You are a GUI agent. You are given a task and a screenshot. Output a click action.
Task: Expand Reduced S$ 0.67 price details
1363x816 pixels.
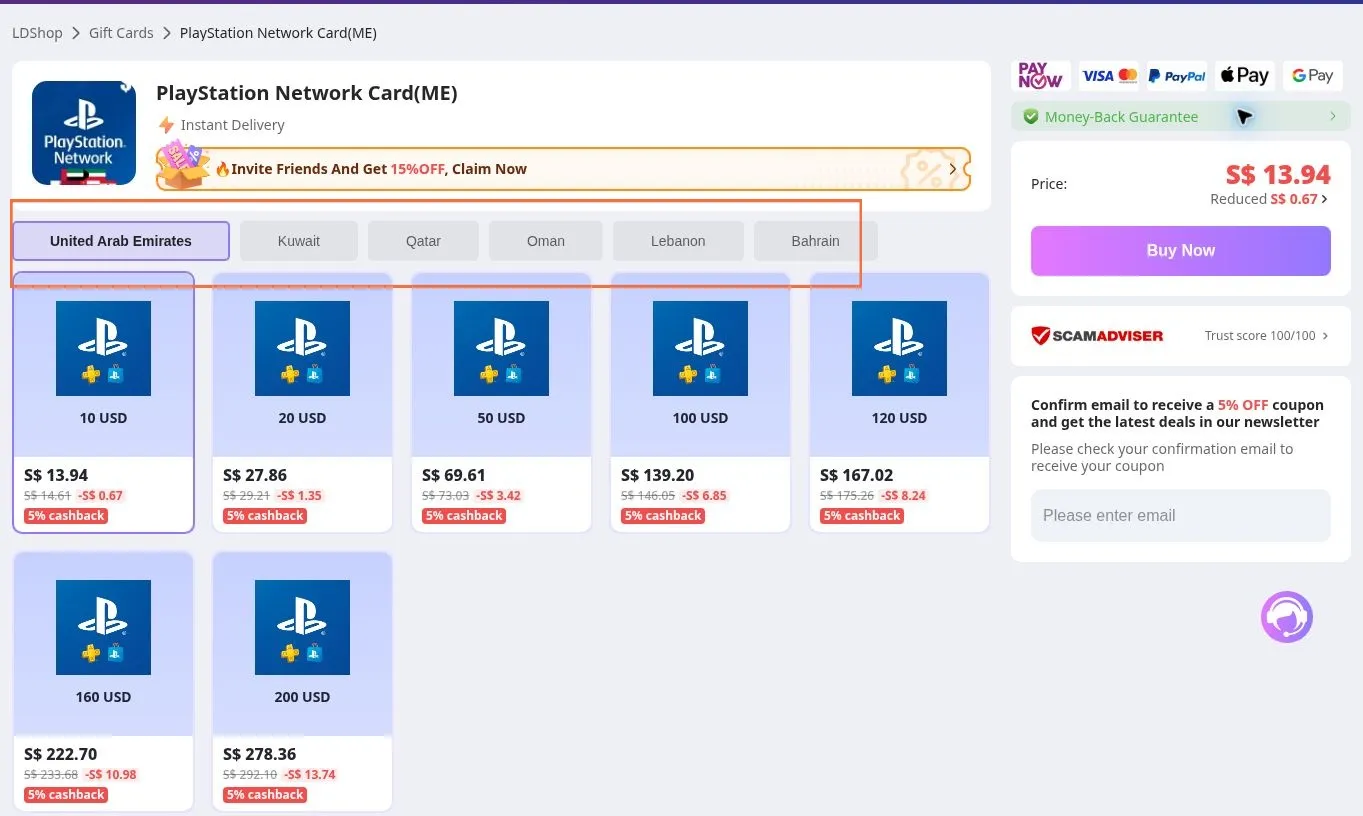[x=1269, y=199]
